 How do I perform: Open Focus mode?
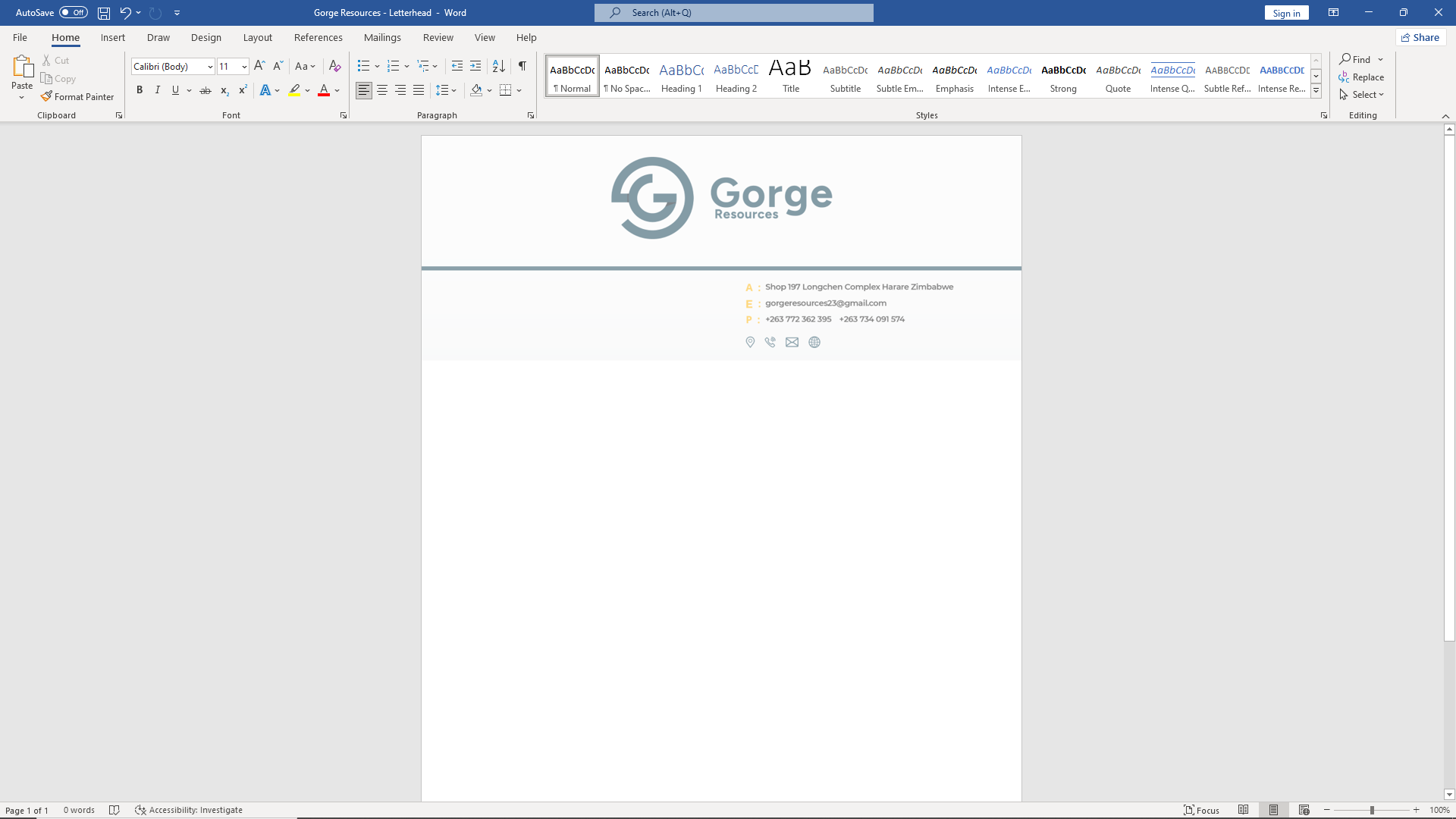tap(1202, 810)
